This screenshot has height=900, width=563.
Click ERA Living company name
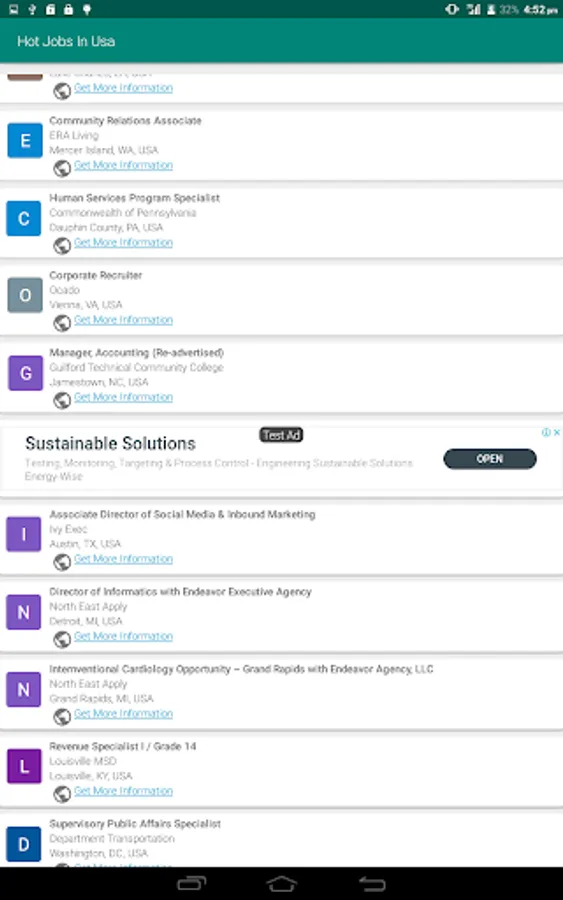click(x=74, y=135)
